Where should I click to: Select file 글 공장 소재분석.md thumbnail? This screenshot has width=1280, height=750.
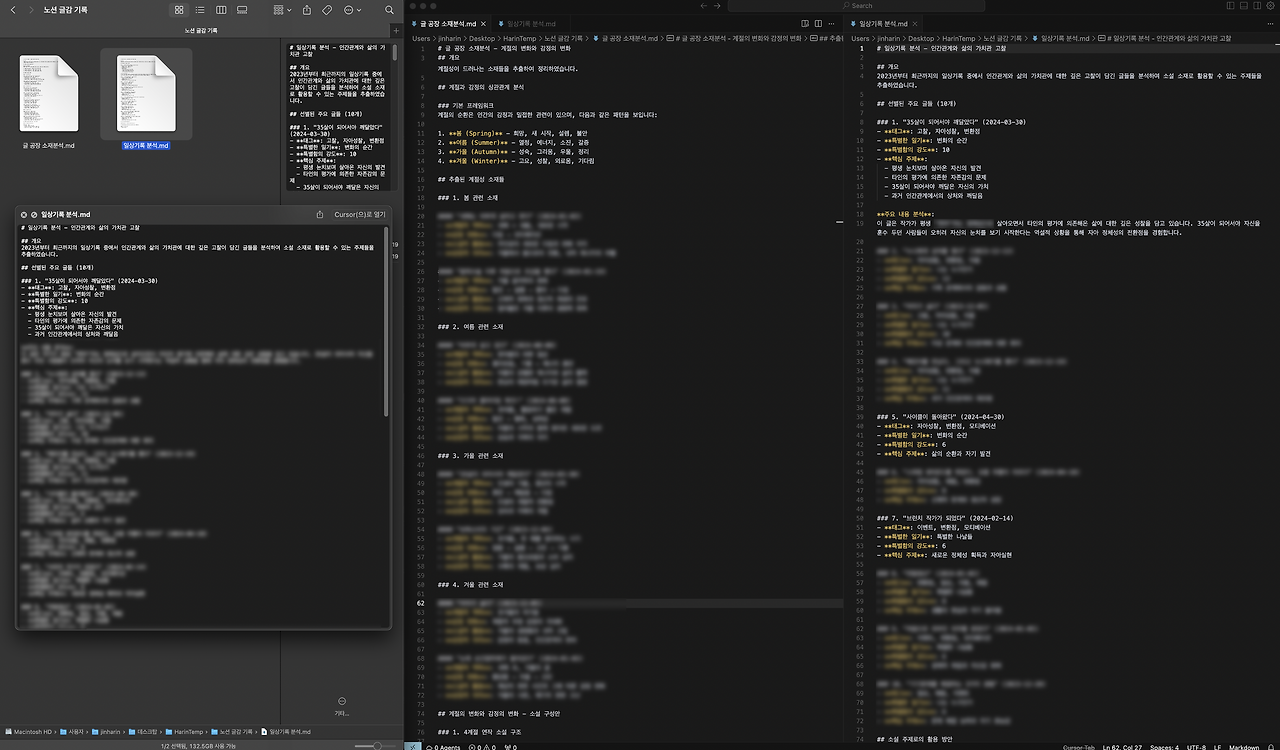click(x=49, y=94)
